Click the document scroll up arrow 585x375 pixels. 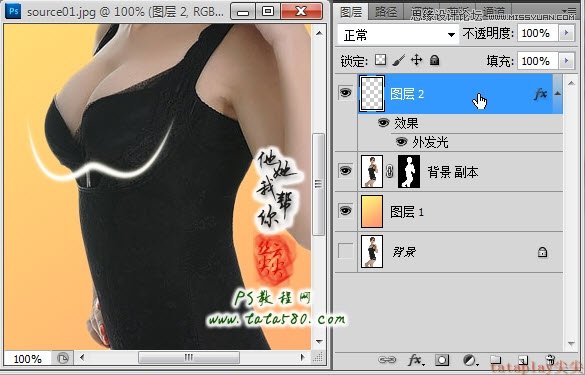(319, 33)
